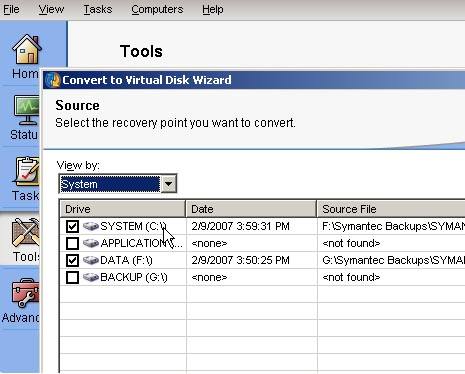Open the Home house icon in sidebar
Image resolution: width=465 pixels, height=374 pixels.
(x=27, y=49)
